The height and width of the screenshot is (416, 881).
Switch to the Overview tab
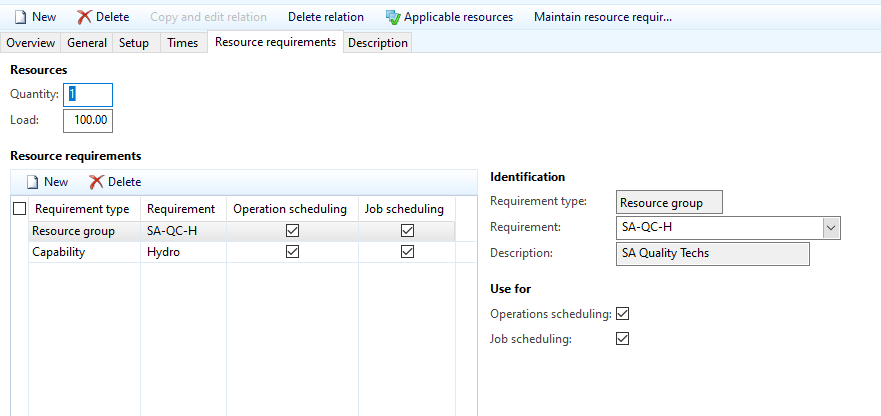[31, 43]
